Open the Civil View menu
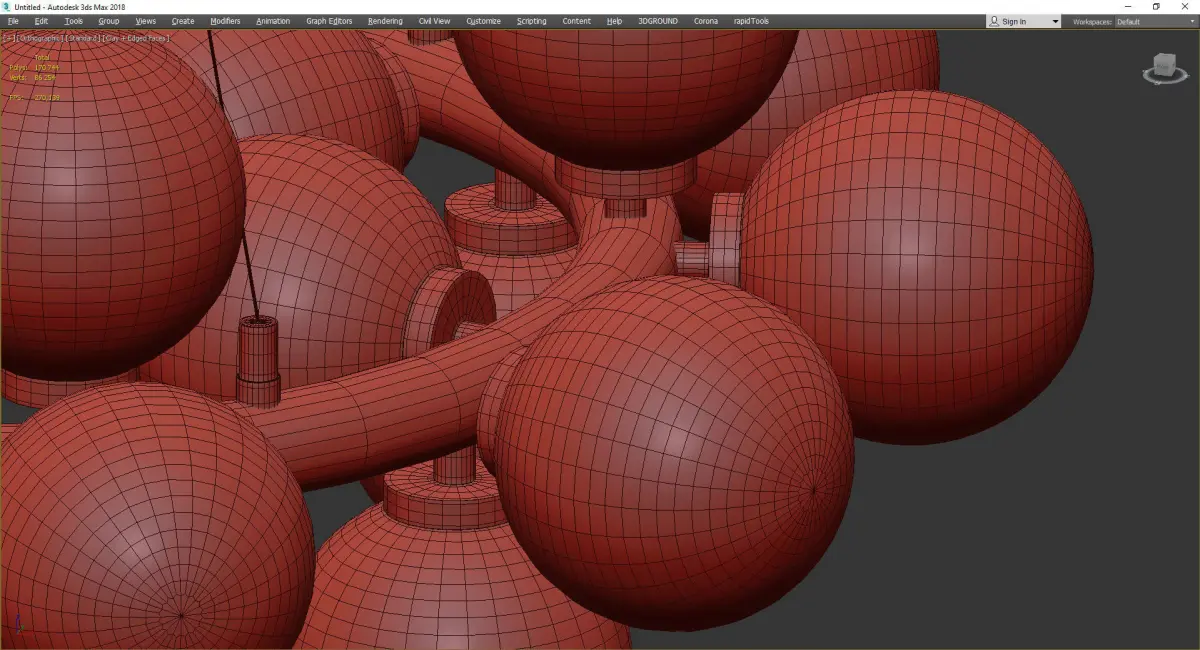This screenshot has width=1200, height=650. (434, 21)
